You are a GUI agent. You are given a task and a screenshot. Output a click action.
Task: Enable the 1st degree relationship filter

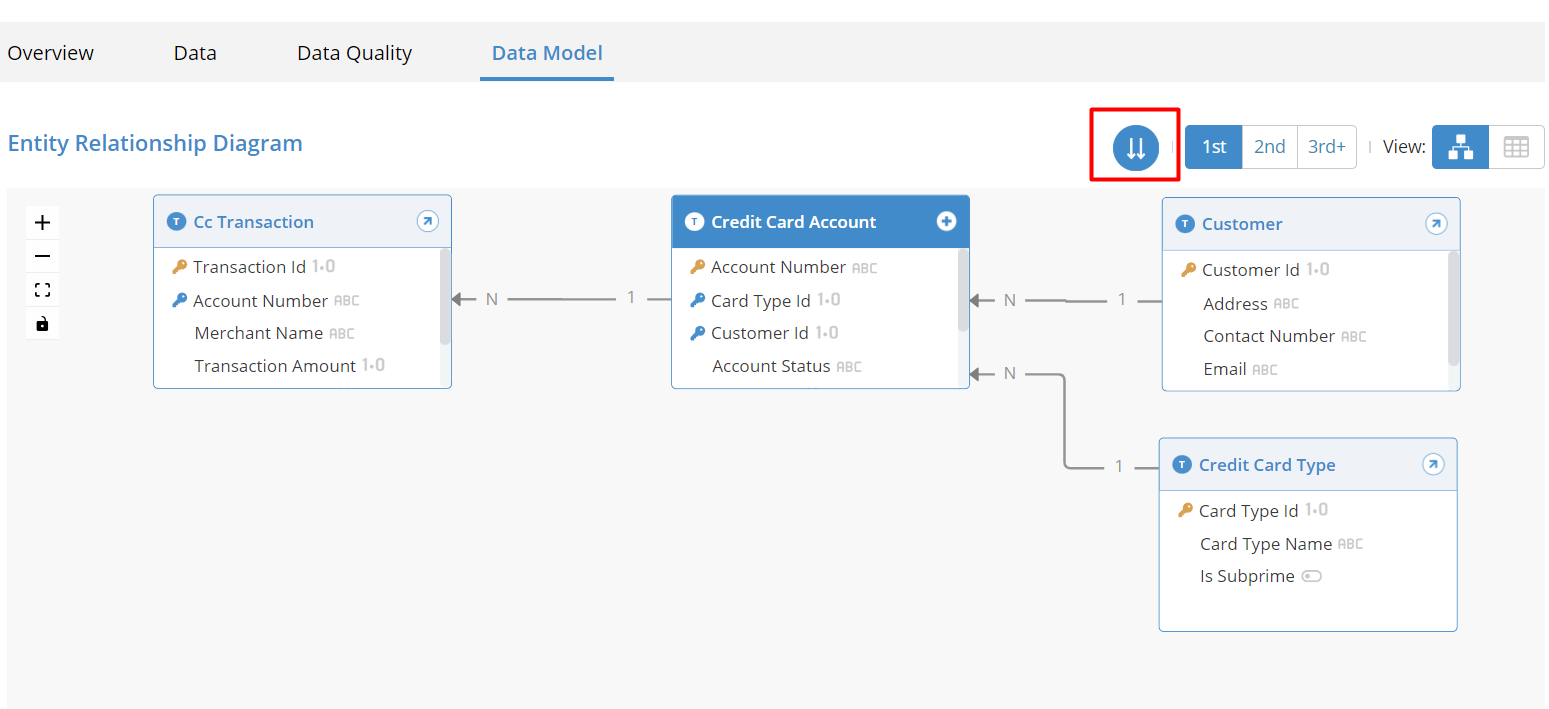point(1212,146)
